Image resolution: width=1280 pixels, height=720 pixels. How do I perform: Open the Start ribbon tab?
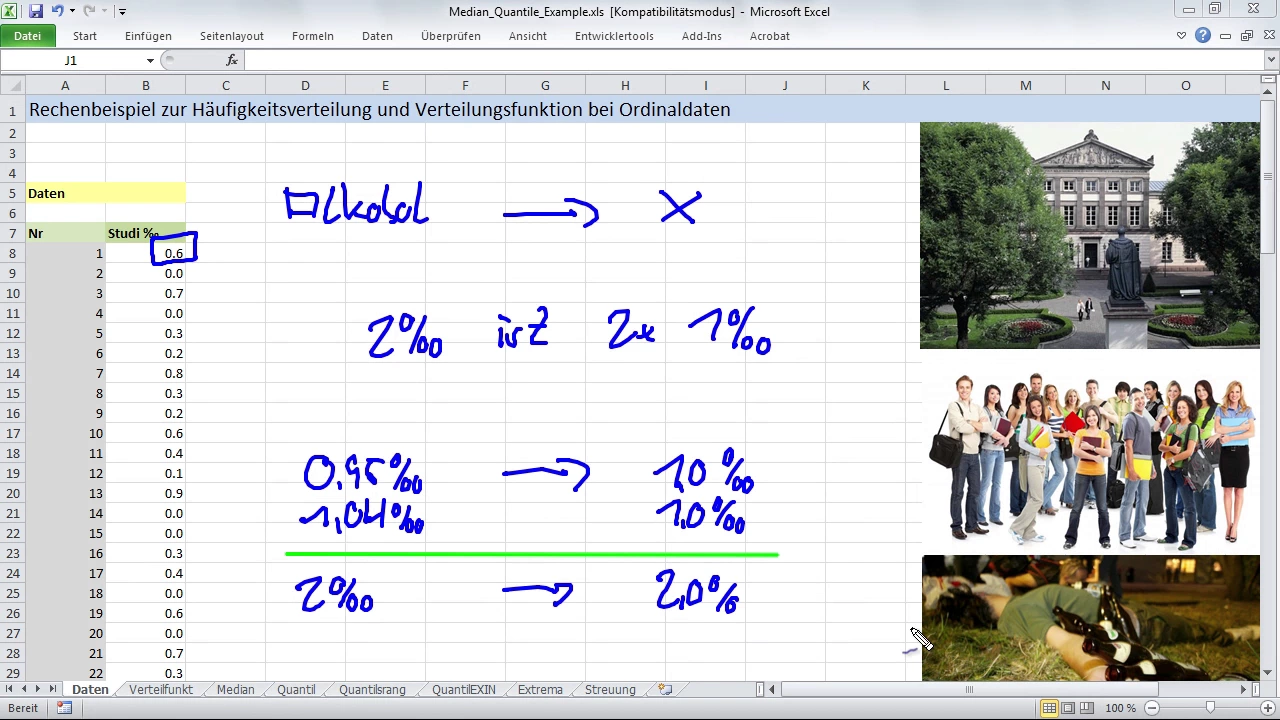(x=85, y=36)
